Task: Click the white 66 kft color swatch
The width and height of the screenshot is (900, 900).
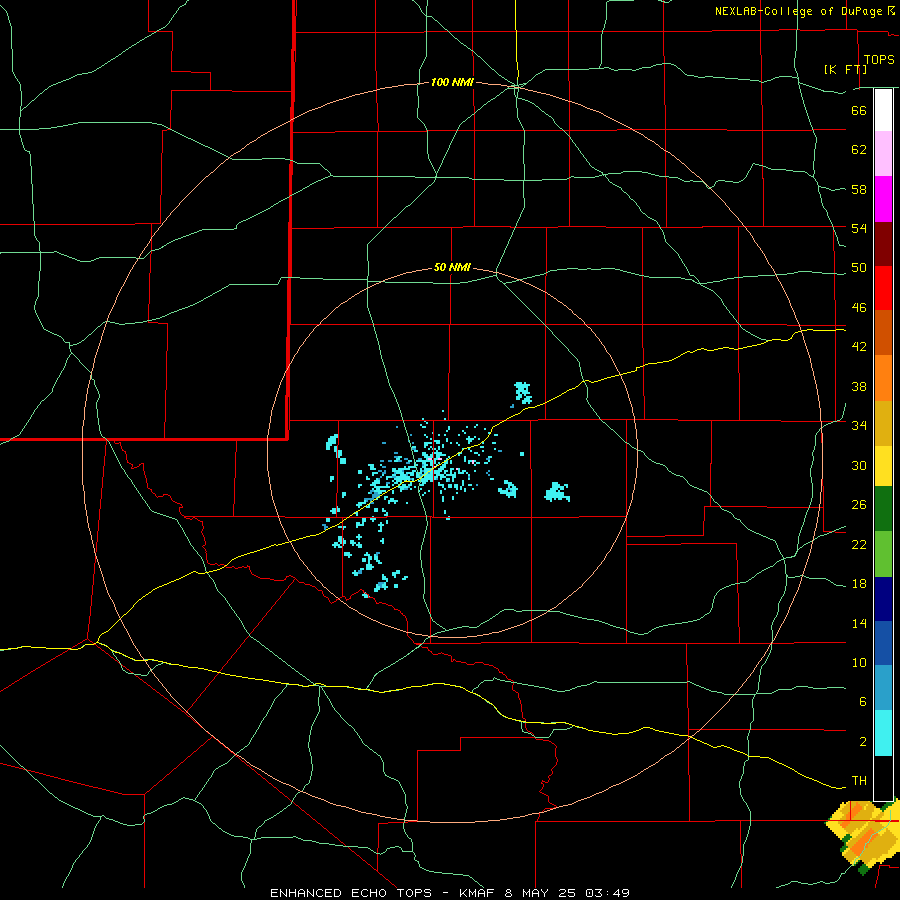Action: 883,110
